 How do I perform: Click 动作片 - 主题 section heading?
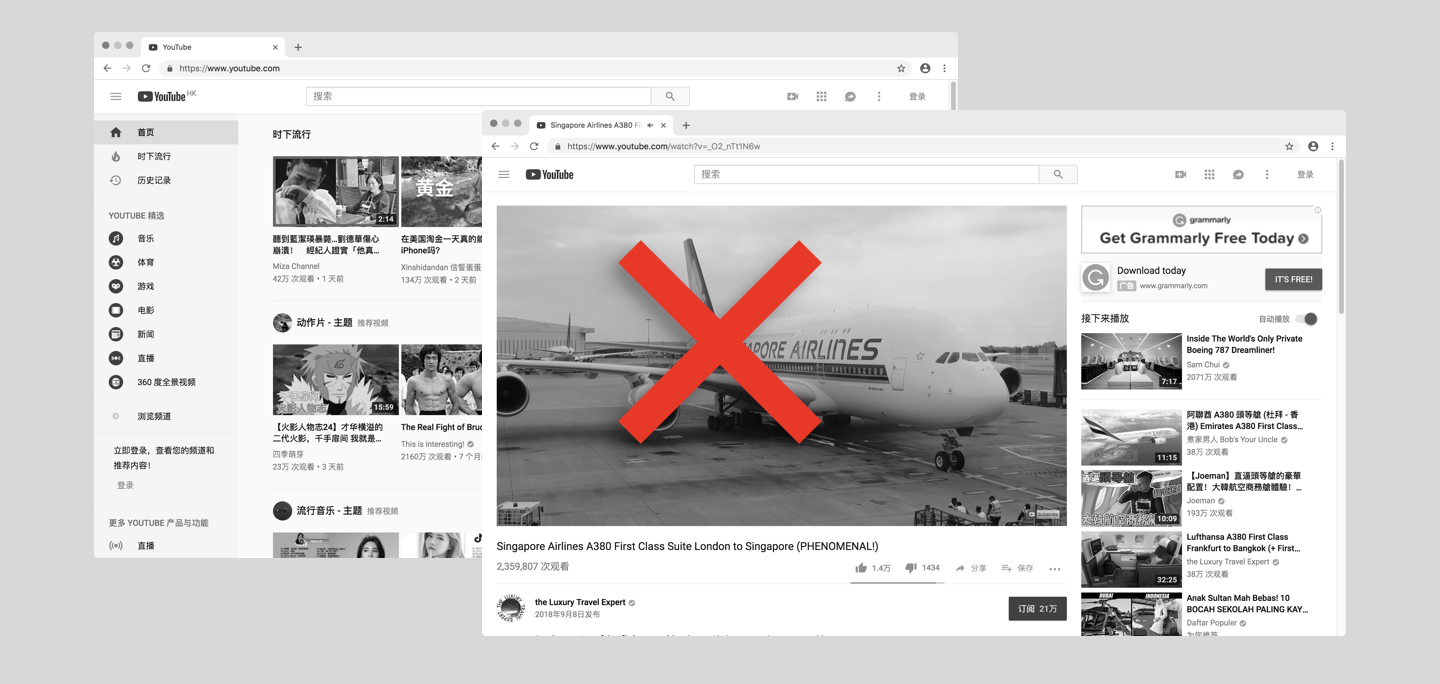[x=325, y=323]
